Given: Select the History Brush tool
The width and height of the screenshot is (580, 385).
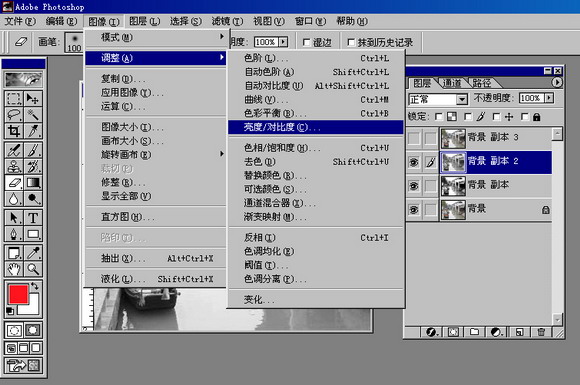Looking at the screenshot, I should tap(33, 166).
